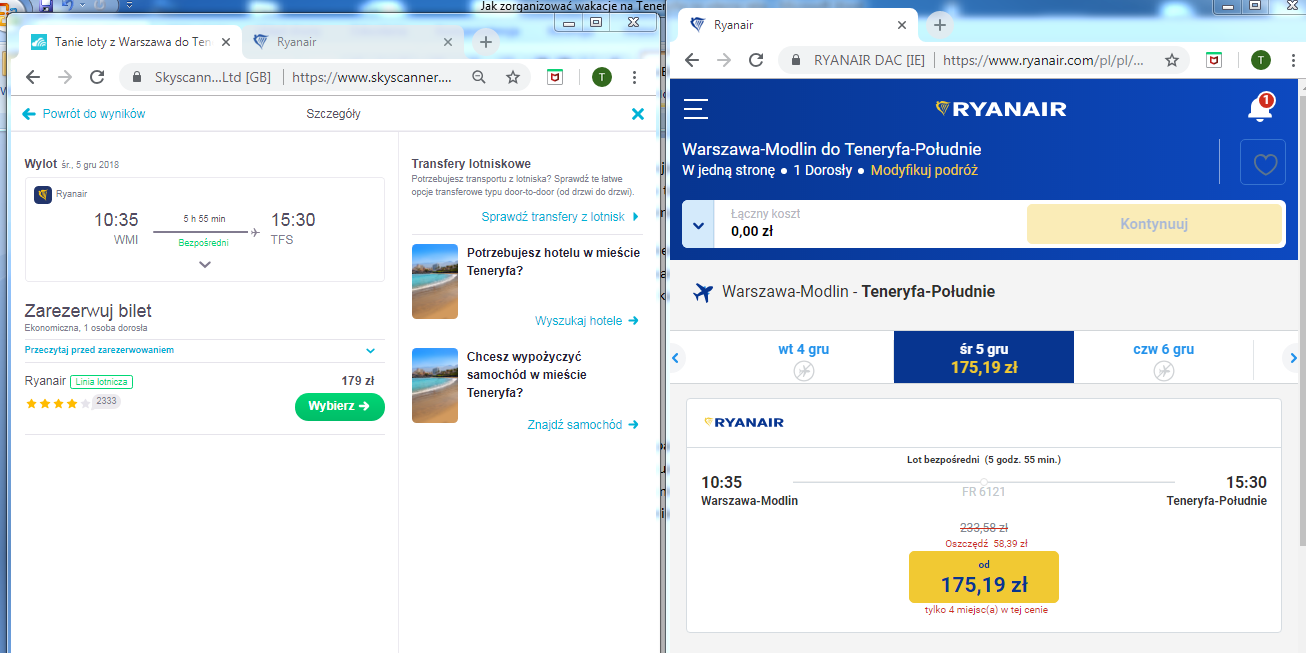Show later dates with right arrow
Image resolution: width=1306 pixels, height=653 pixels.
[x=1293, y=357]
